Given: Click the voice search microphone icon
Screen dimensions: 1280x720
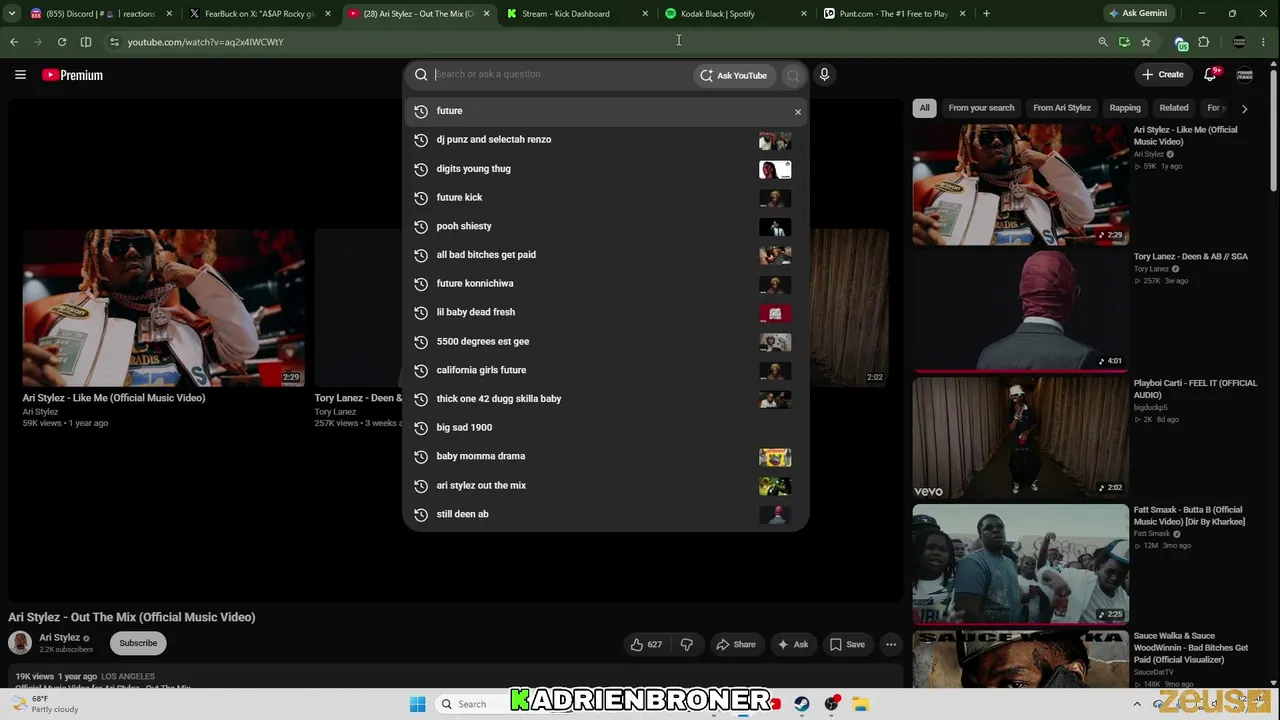Looking at the screenshot, I should 824,75.
